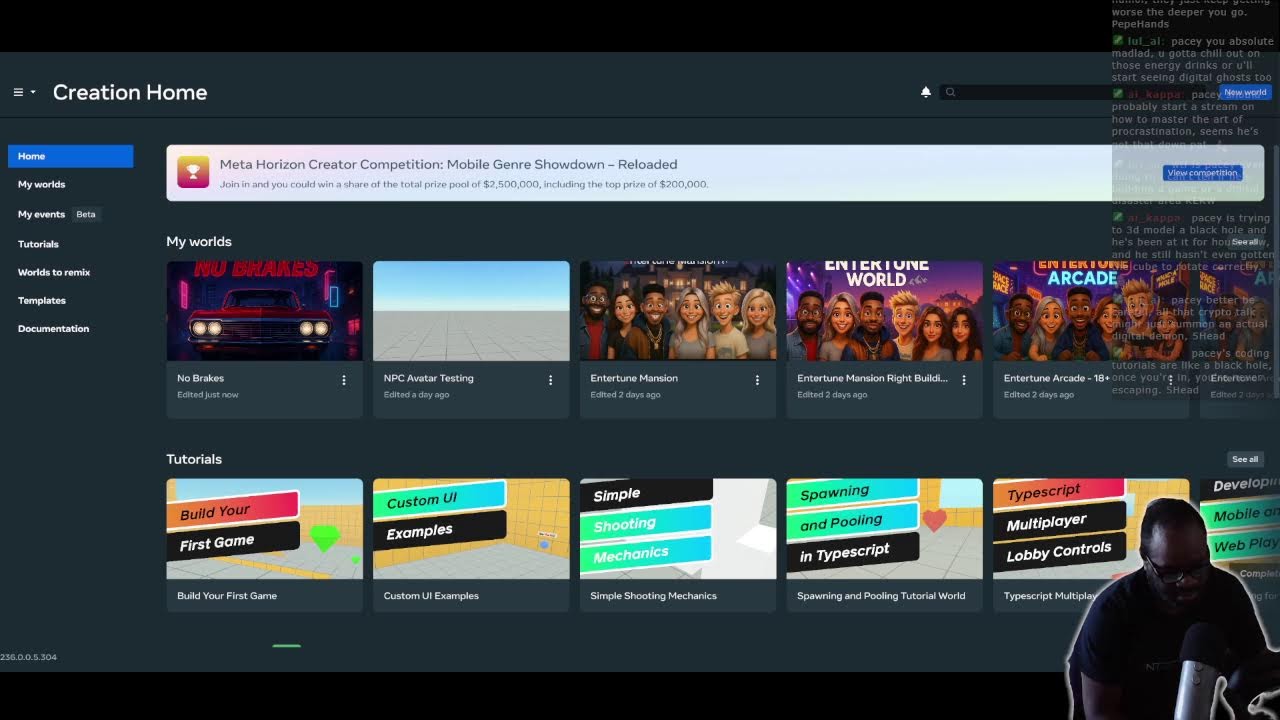Viewport: 1280px width, 720px height.
Task: Open options menu for No Brakes
Action: [344, 380]
